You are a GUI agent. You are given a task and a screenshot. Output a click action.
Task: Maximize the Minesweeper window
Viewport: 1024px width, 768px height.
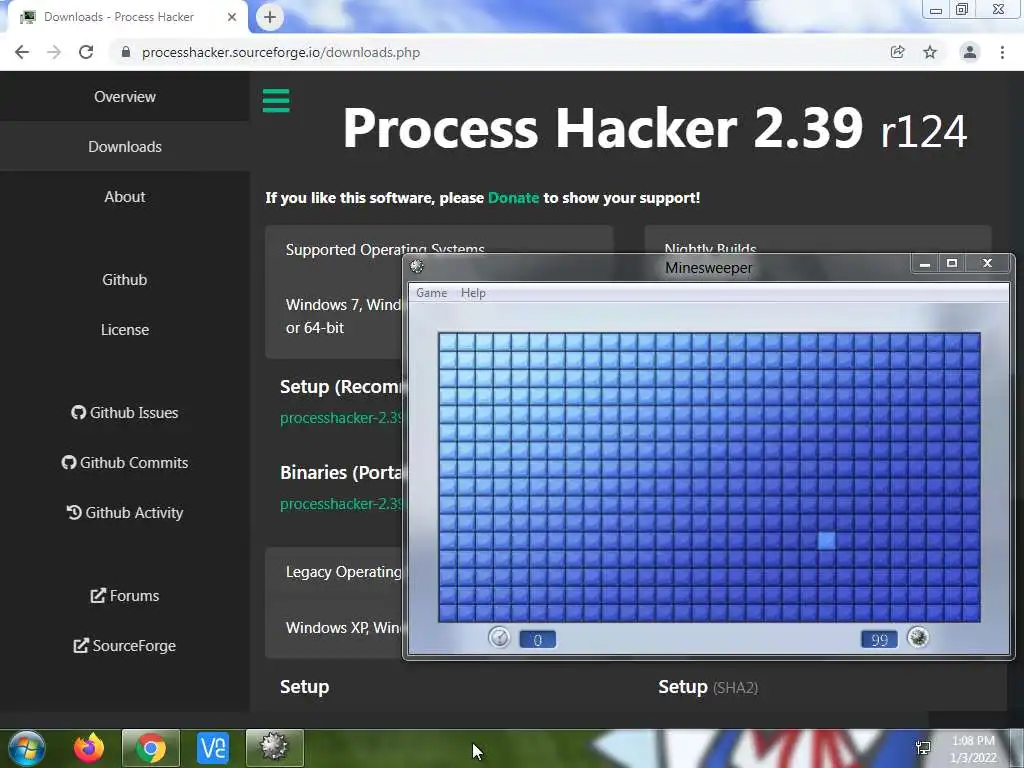coord(952,263)
